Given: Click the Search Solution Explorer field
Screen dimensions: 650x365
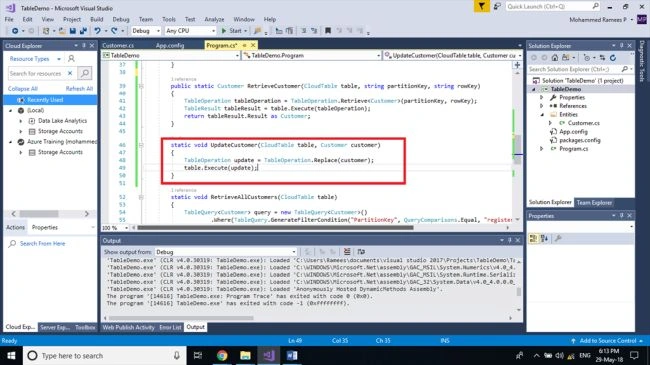Looking at the screenshot, I should [x=580, y=69].
